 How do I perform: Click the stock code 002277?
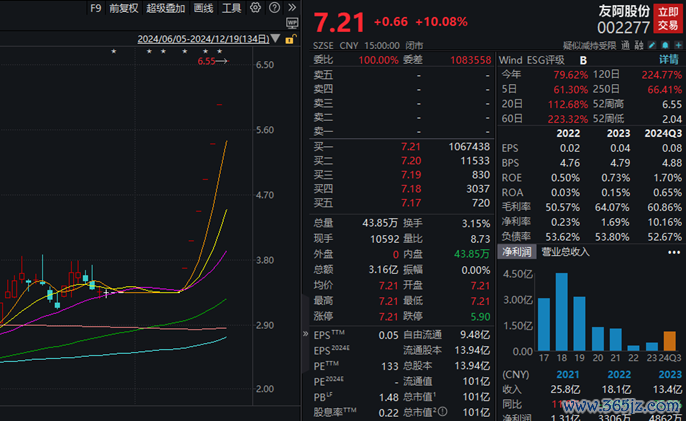tap(623, 28)
